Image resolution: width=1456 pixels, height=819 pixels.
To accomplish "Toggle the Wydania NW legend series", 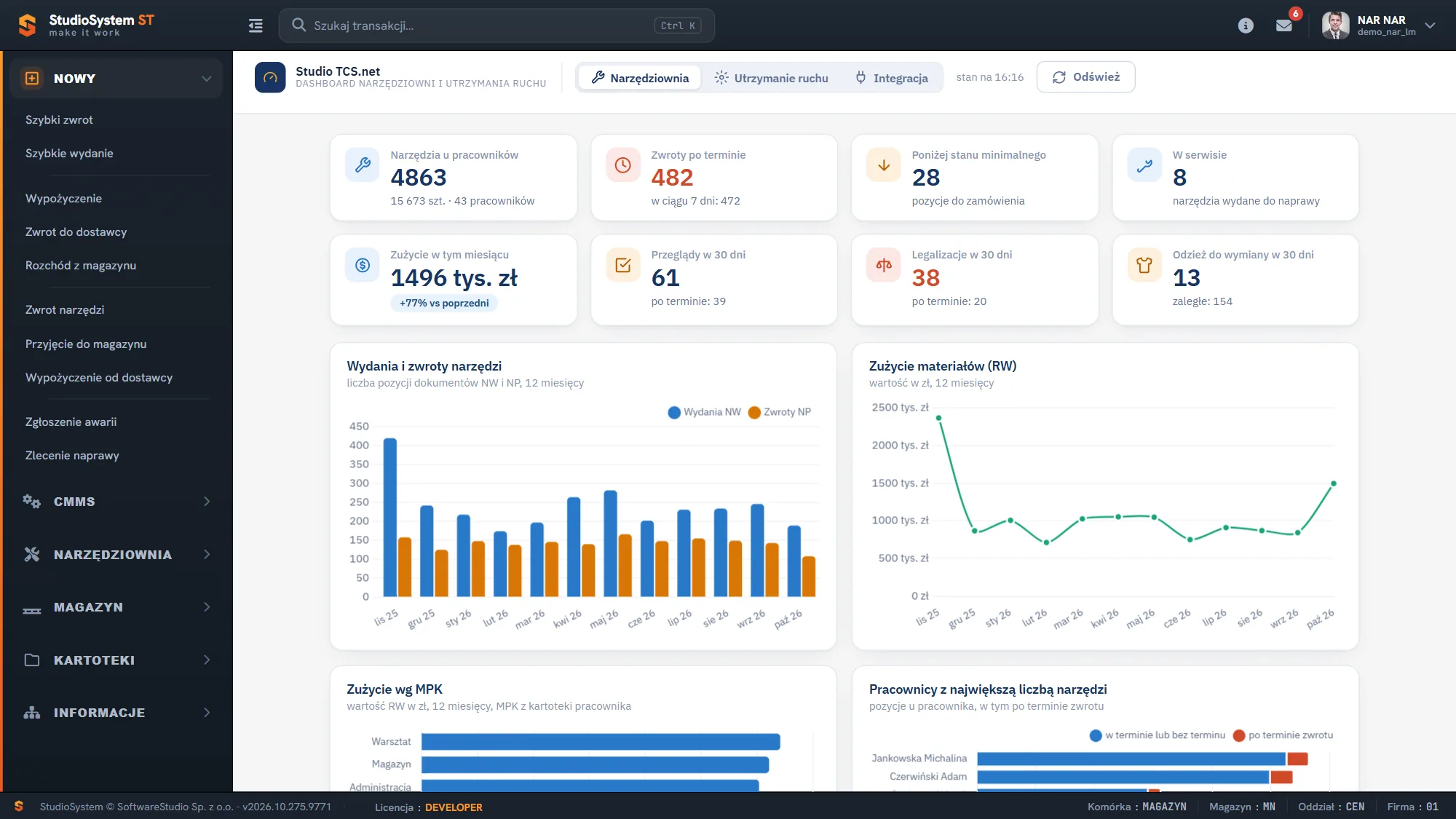I will (x=704, y=412).
